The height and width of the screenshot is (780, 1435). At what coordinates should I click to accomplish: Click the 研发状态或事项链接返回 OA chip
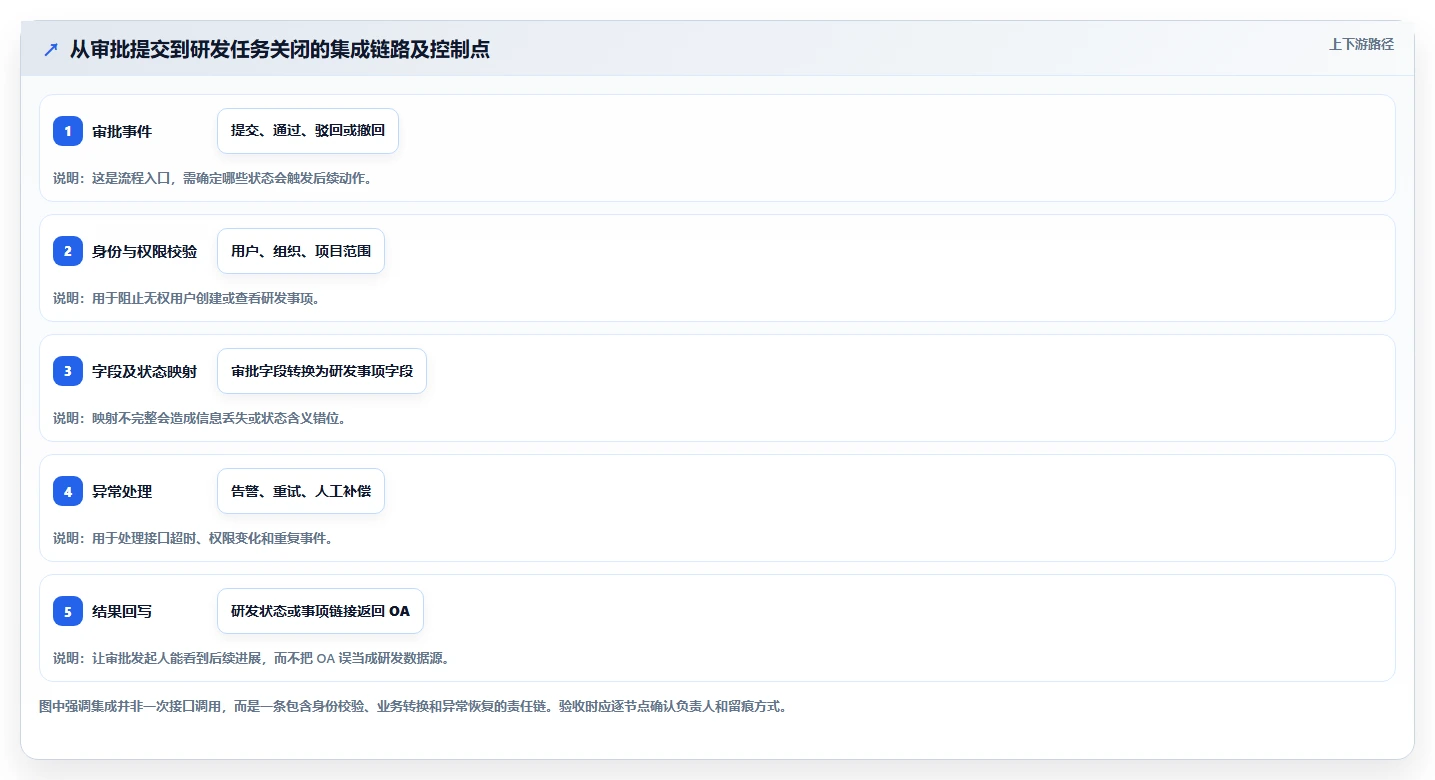pos(320,611)
